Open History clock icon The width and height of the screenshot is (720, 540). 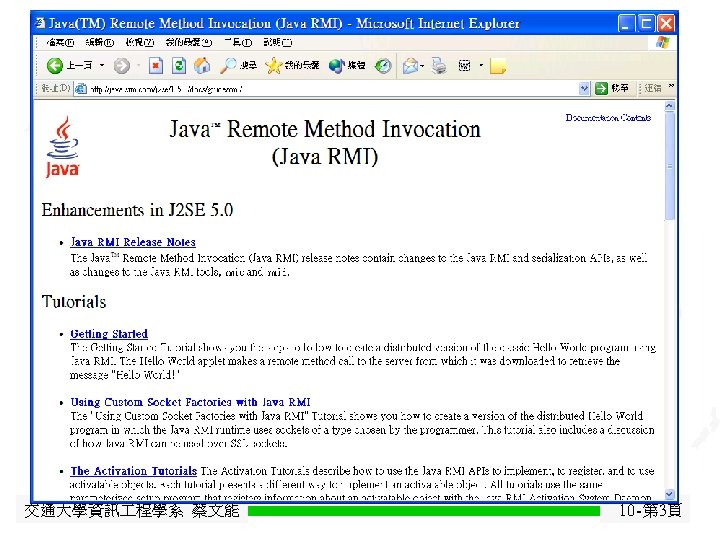[x=383, y=66]
